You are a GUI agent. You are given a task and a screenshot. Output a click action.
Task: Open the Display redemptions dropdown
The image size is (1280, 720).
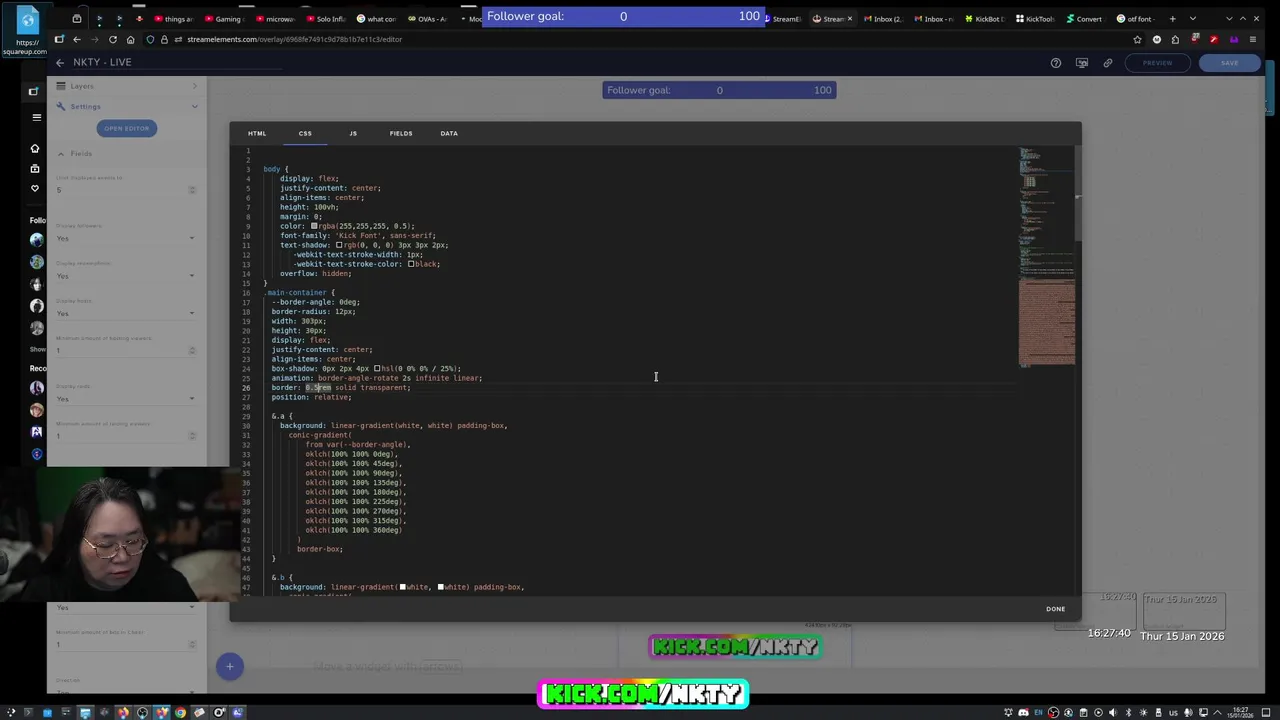126,276
